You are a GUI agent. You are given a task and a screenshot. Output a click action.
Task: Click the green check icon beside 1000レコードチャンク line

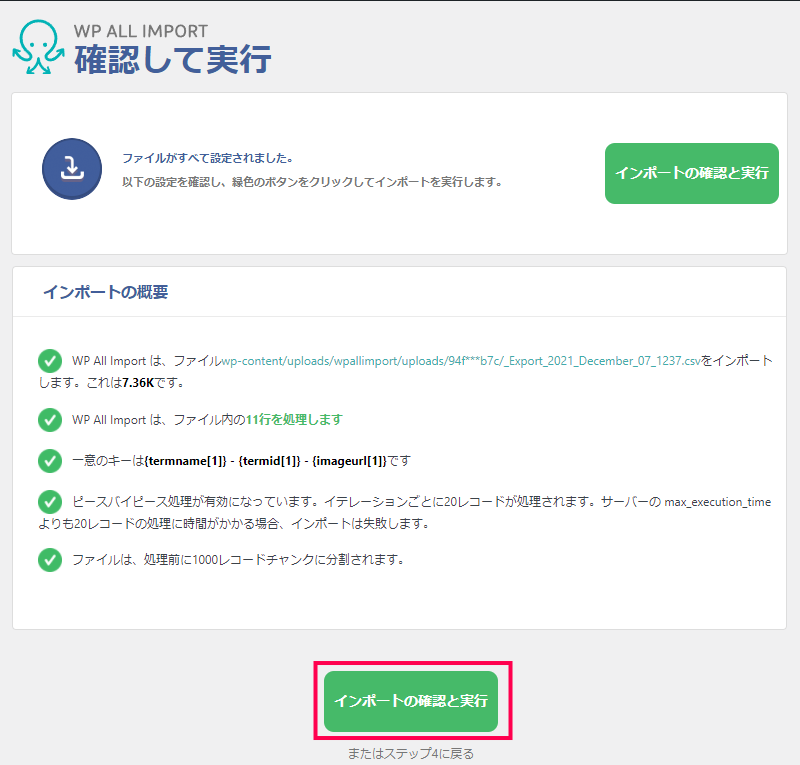click(50, 560)
